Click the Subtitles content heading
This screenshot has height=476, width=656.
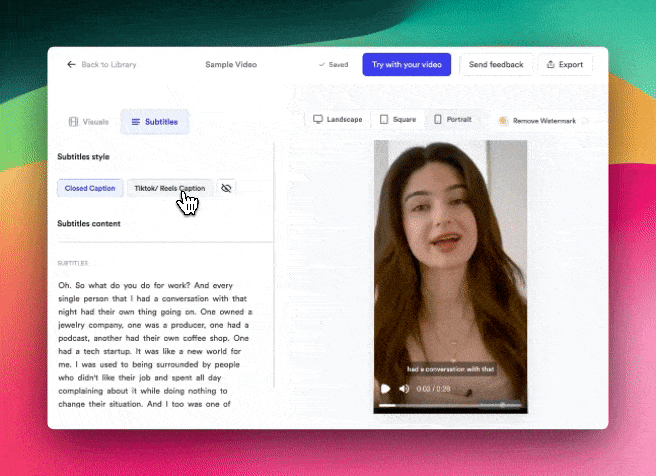click(89, 223)
